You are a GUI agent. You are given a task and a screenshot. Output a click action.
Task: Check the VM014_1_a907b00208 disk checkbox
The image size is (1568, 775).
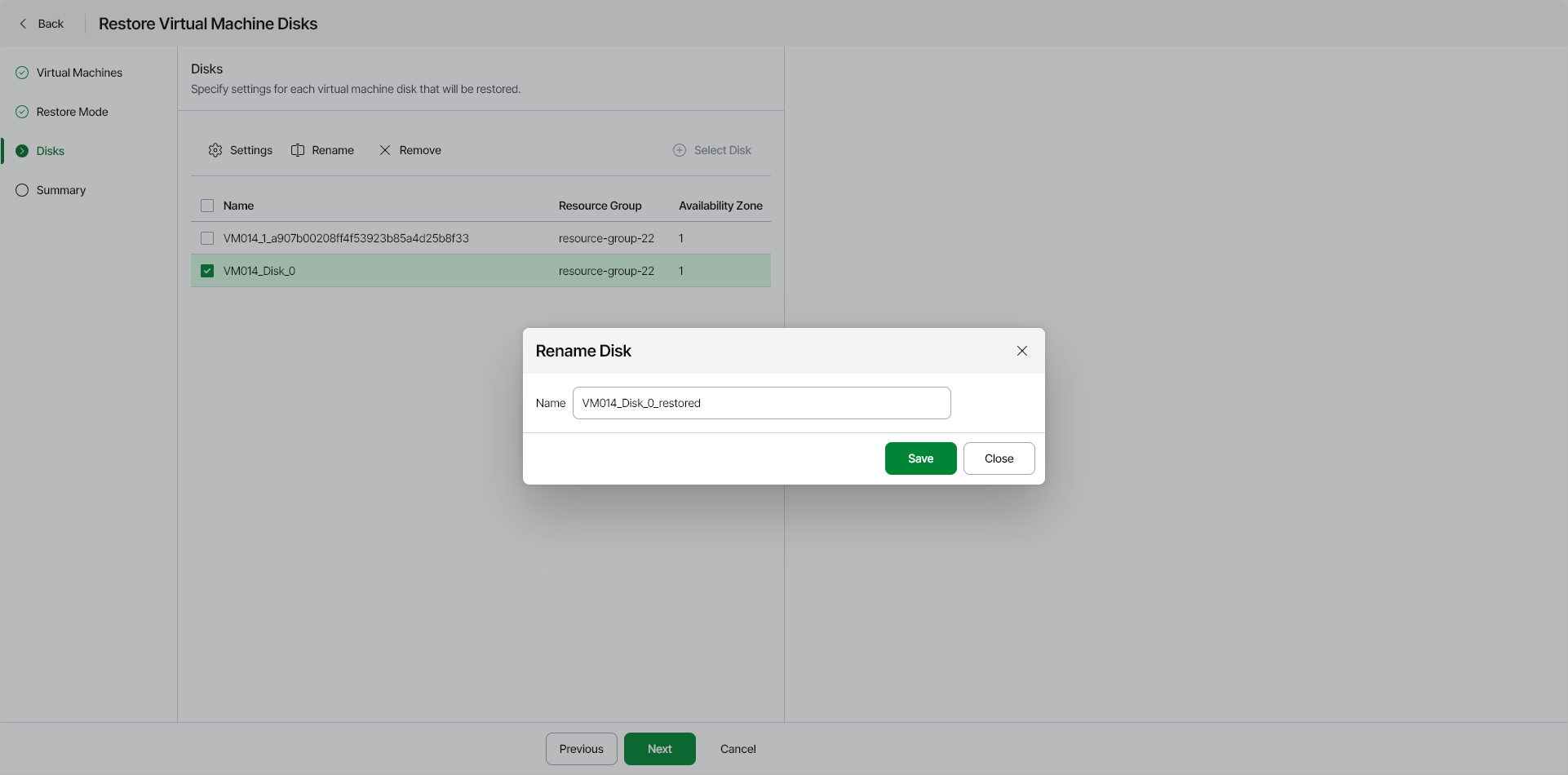[x=206, y=238]
